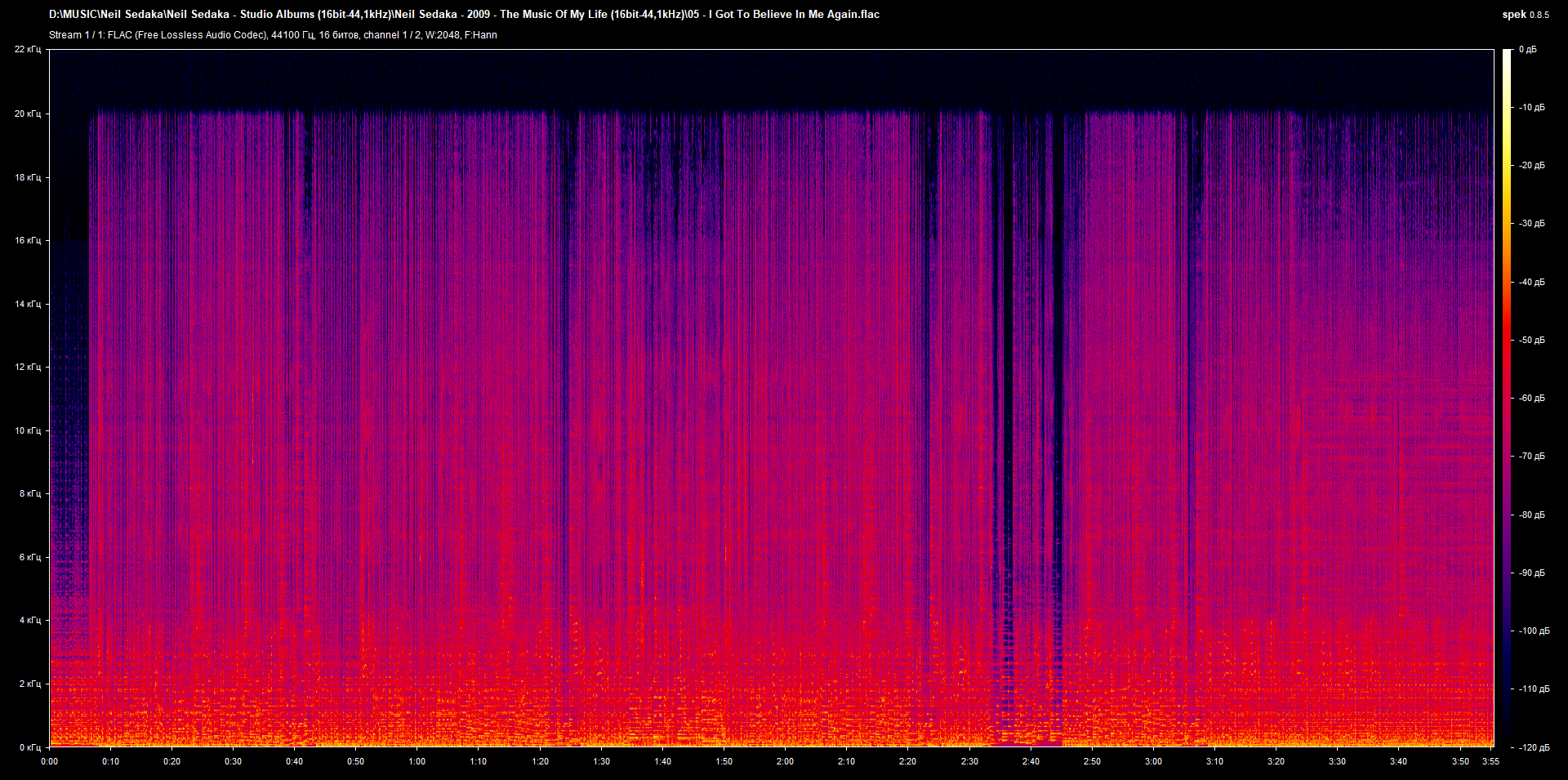
Task: Click the 0 дБ label on the color legend
Action: (x=1527, y=50)
